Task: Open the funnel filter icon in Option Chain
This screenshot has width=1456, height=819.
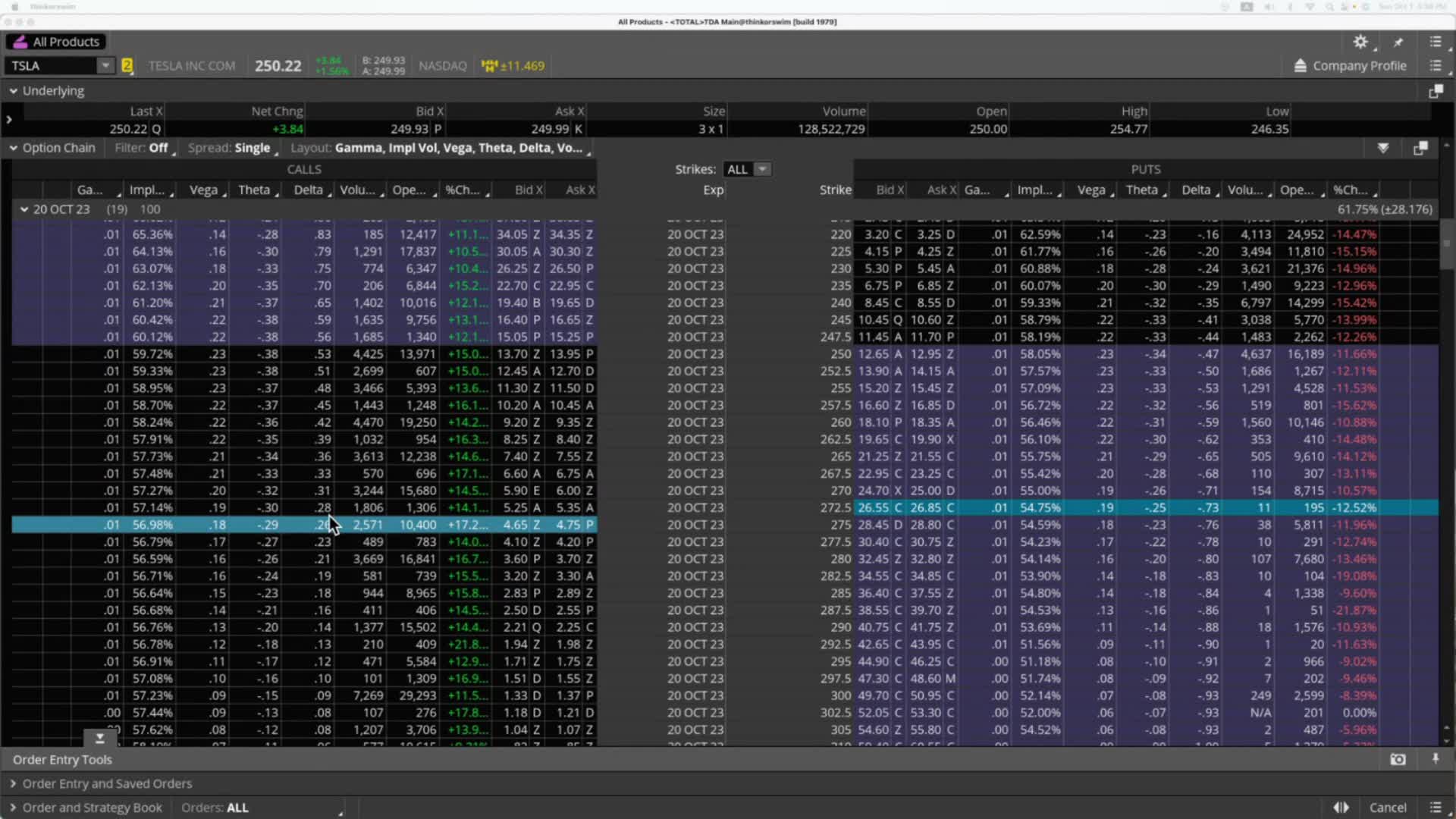Action: [x=1385, y=148]
